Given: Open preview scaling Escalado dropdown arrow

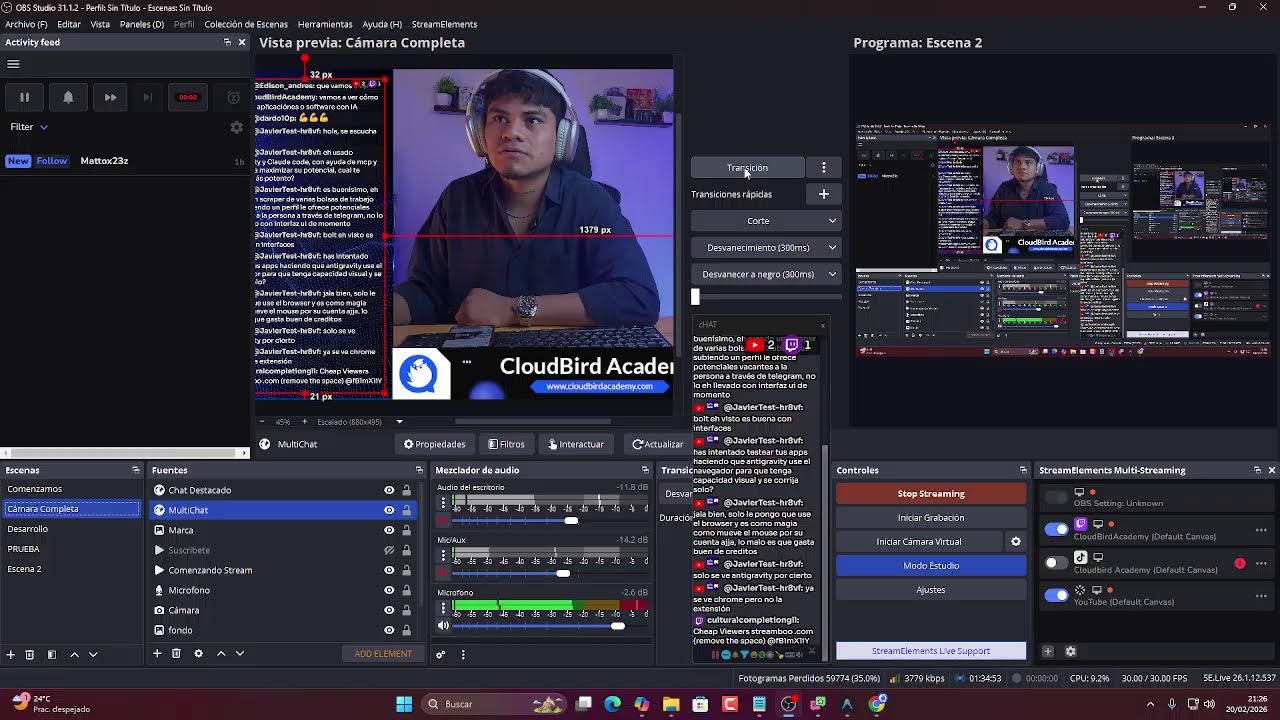Looking at the screenshot, I should (x=399, y=422).
